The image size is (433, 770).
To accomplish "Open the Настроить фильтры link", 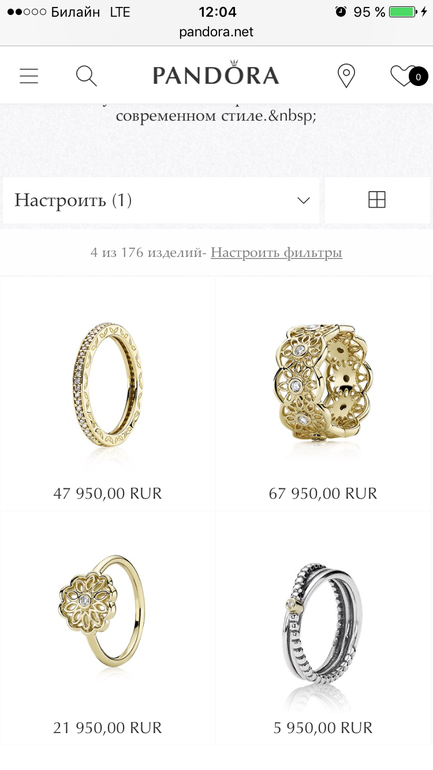I will (x=276, y=253).
